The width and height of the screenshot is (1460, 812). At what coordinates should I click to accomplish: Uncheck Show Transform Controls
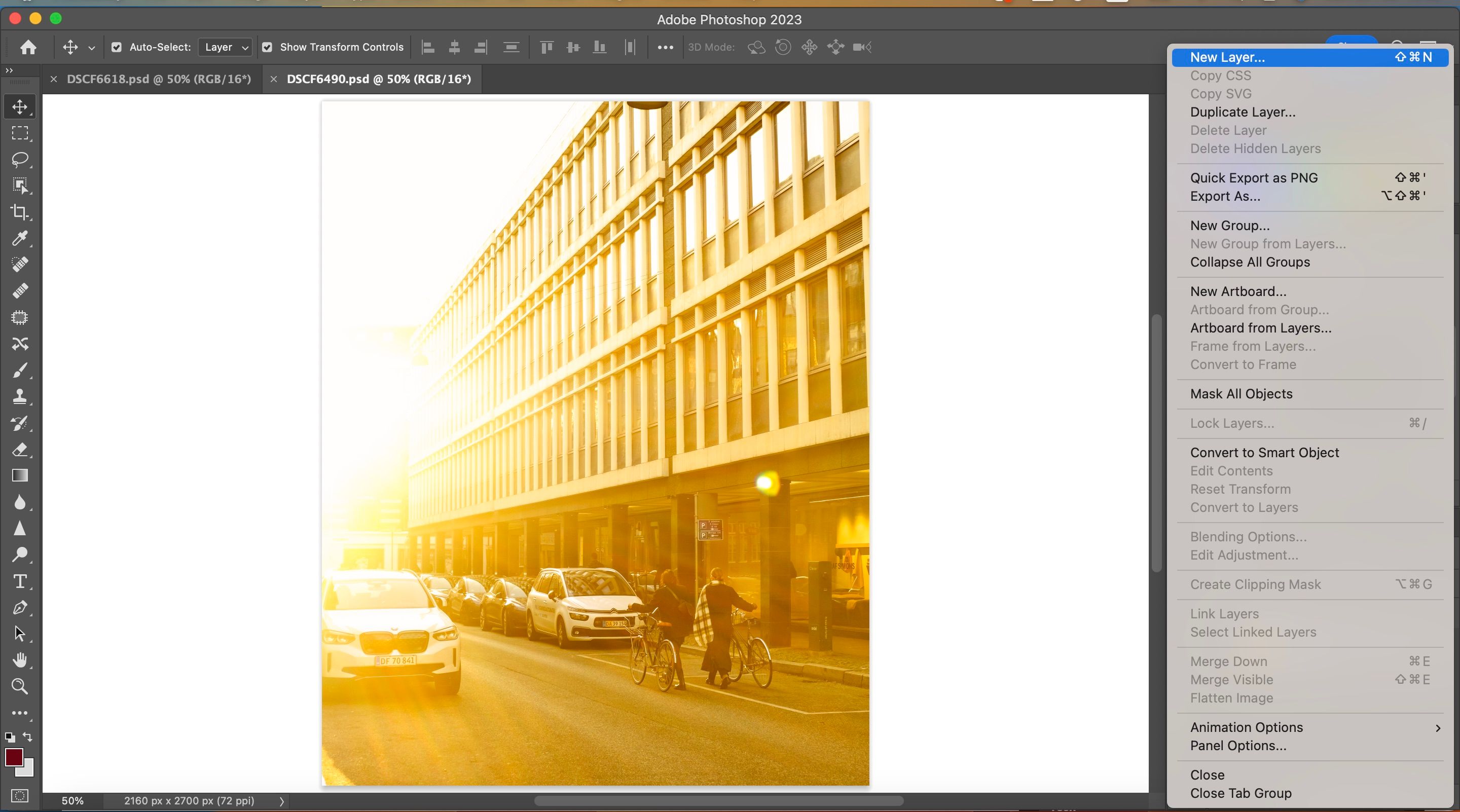click(268, 47)
